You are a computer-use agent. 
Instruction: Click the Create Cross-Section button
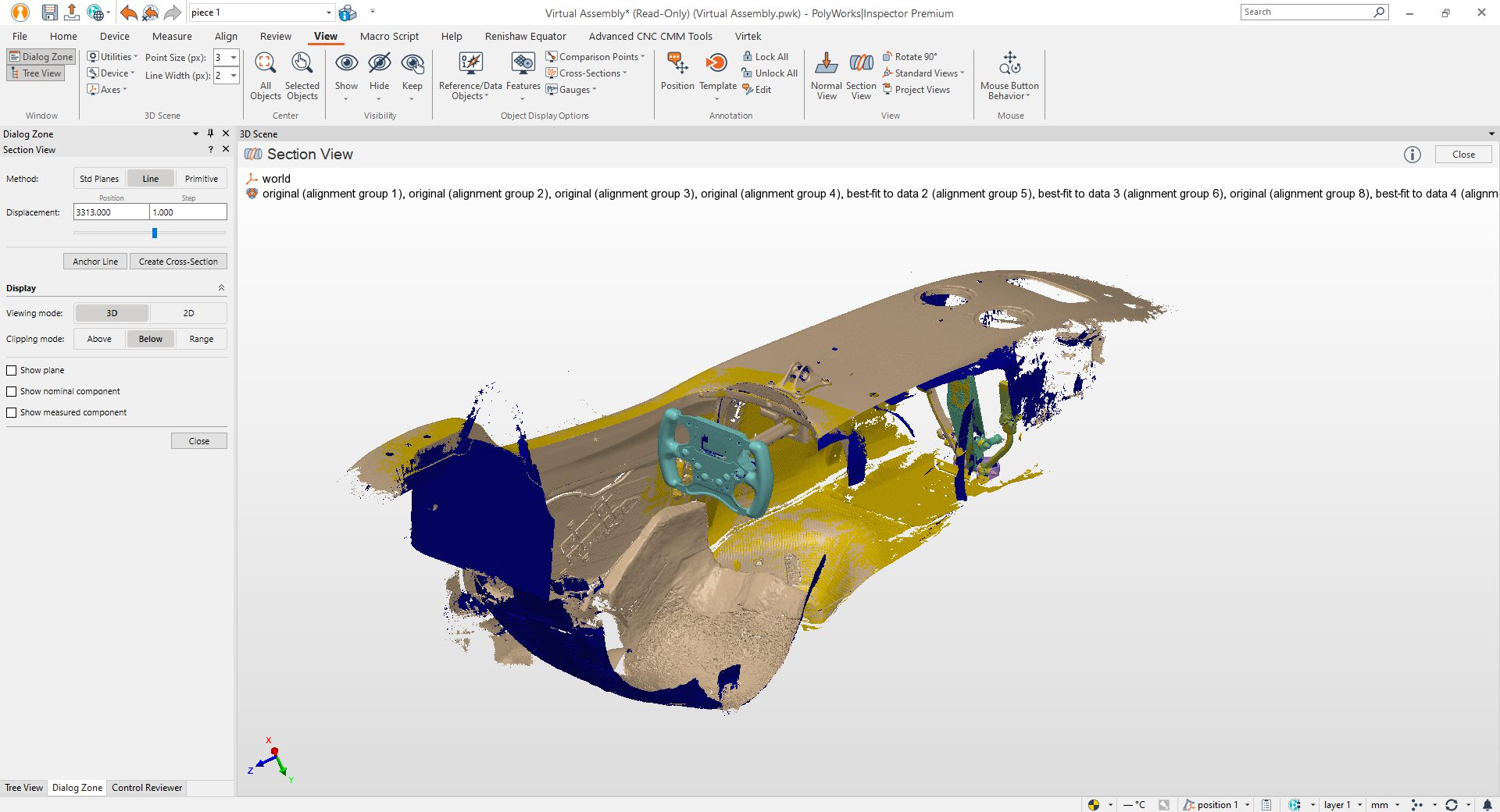[178, 261]
